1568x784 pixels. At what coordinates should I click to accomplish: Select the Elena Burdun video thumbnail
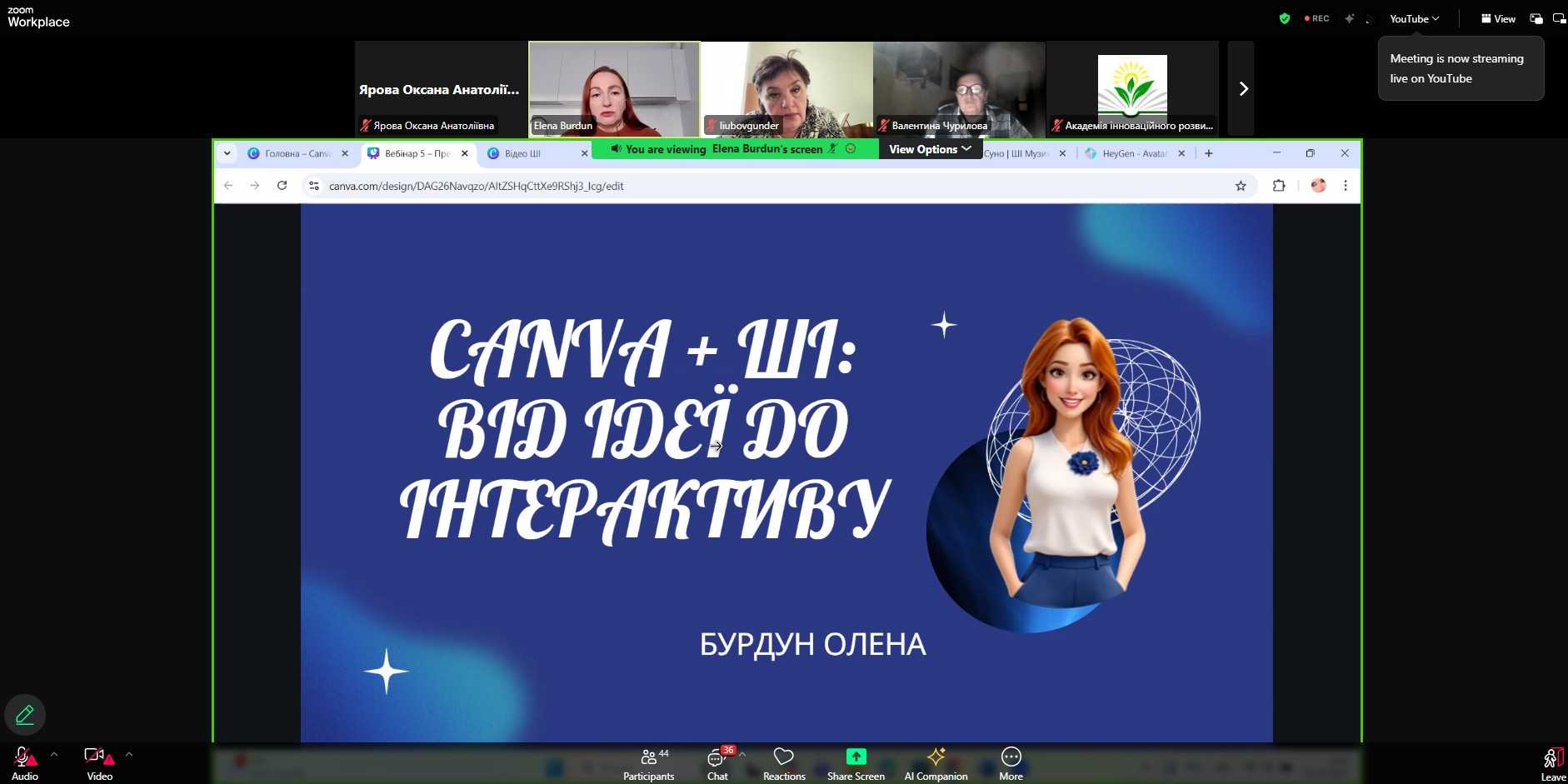click(614, 88)
